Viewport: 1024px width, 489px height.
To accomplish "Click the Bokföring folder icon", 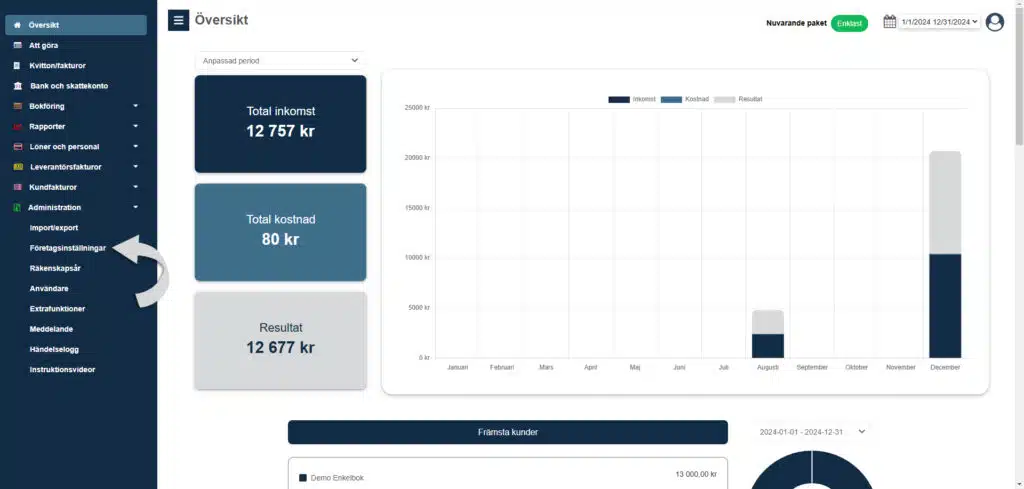I will pyautogui.click(x=18, y=106).
